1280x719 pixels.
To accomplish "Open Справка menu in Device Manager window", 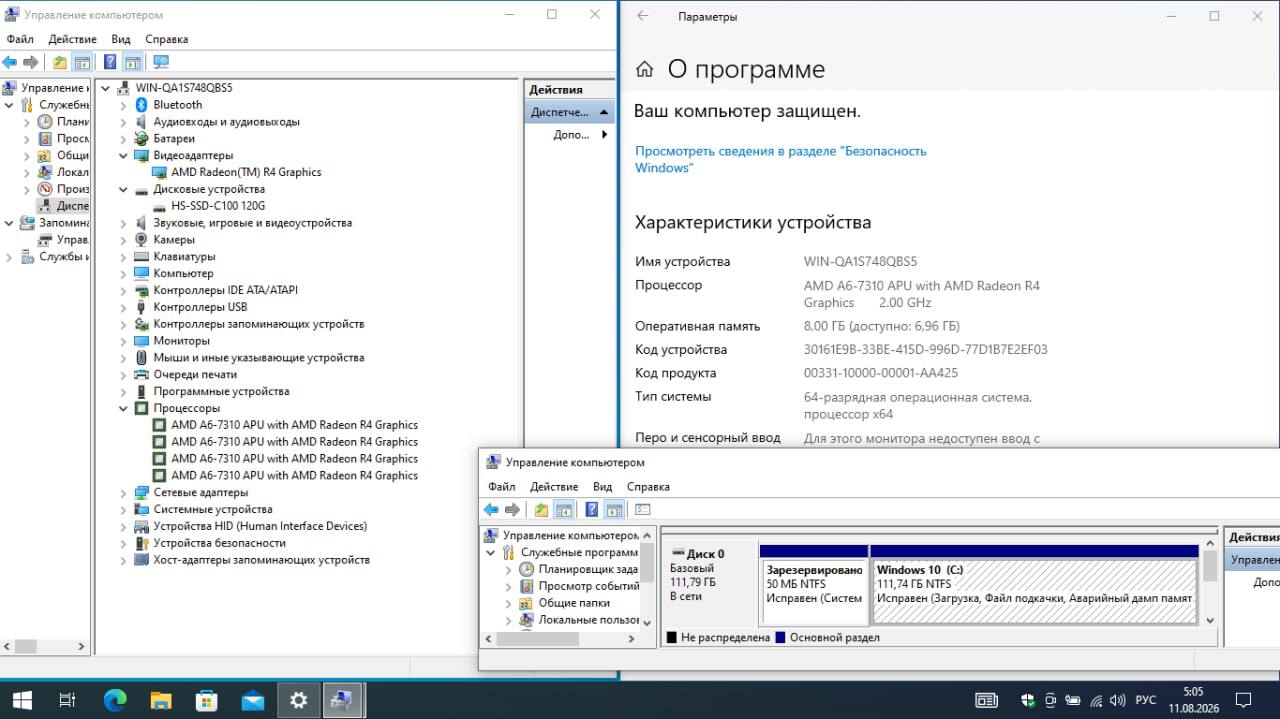I will [167, 39].
